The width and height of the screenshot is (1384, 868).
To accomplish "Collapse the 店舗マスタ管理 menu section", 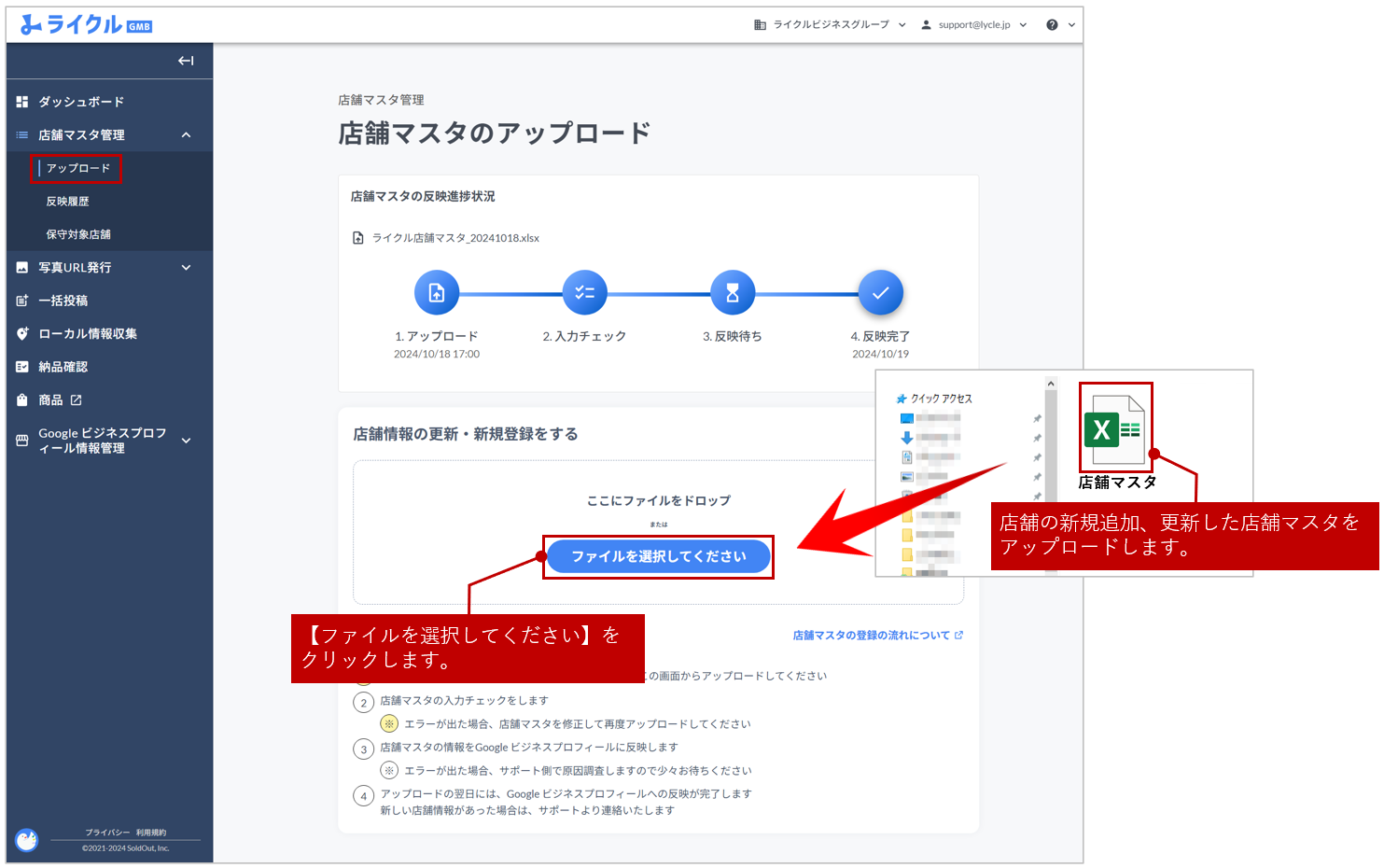I will pyautogui.click(x=186, y=135).
